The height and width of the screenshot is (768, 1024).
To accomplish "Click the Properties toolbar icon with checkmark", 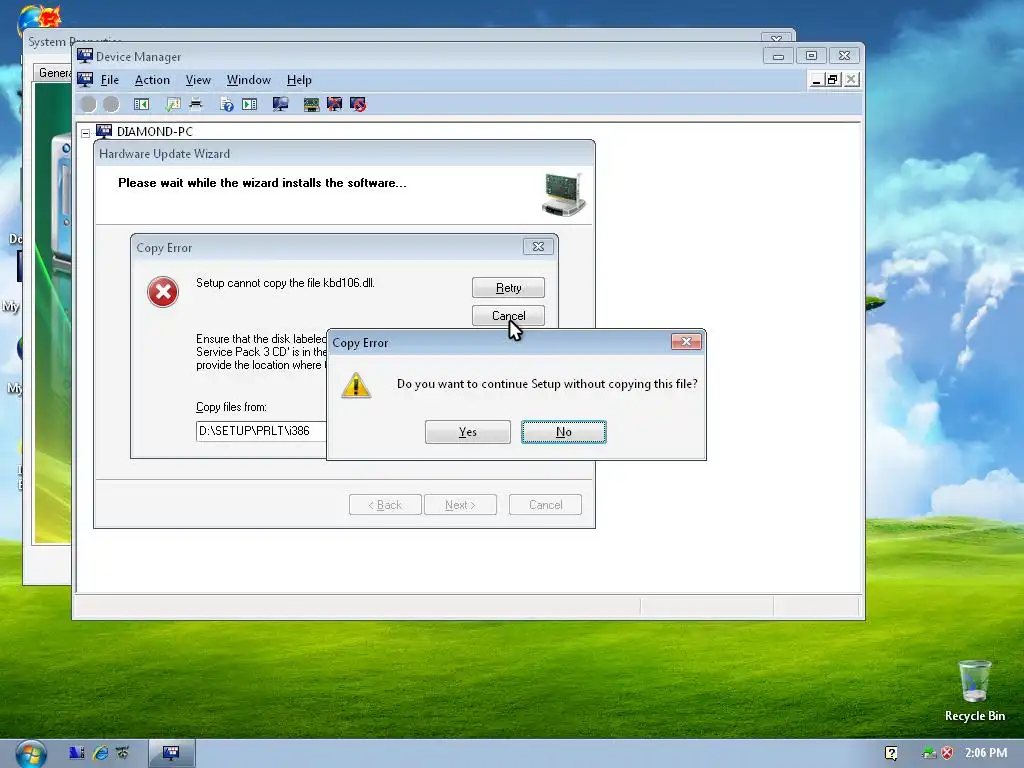I will click(173, 104).
